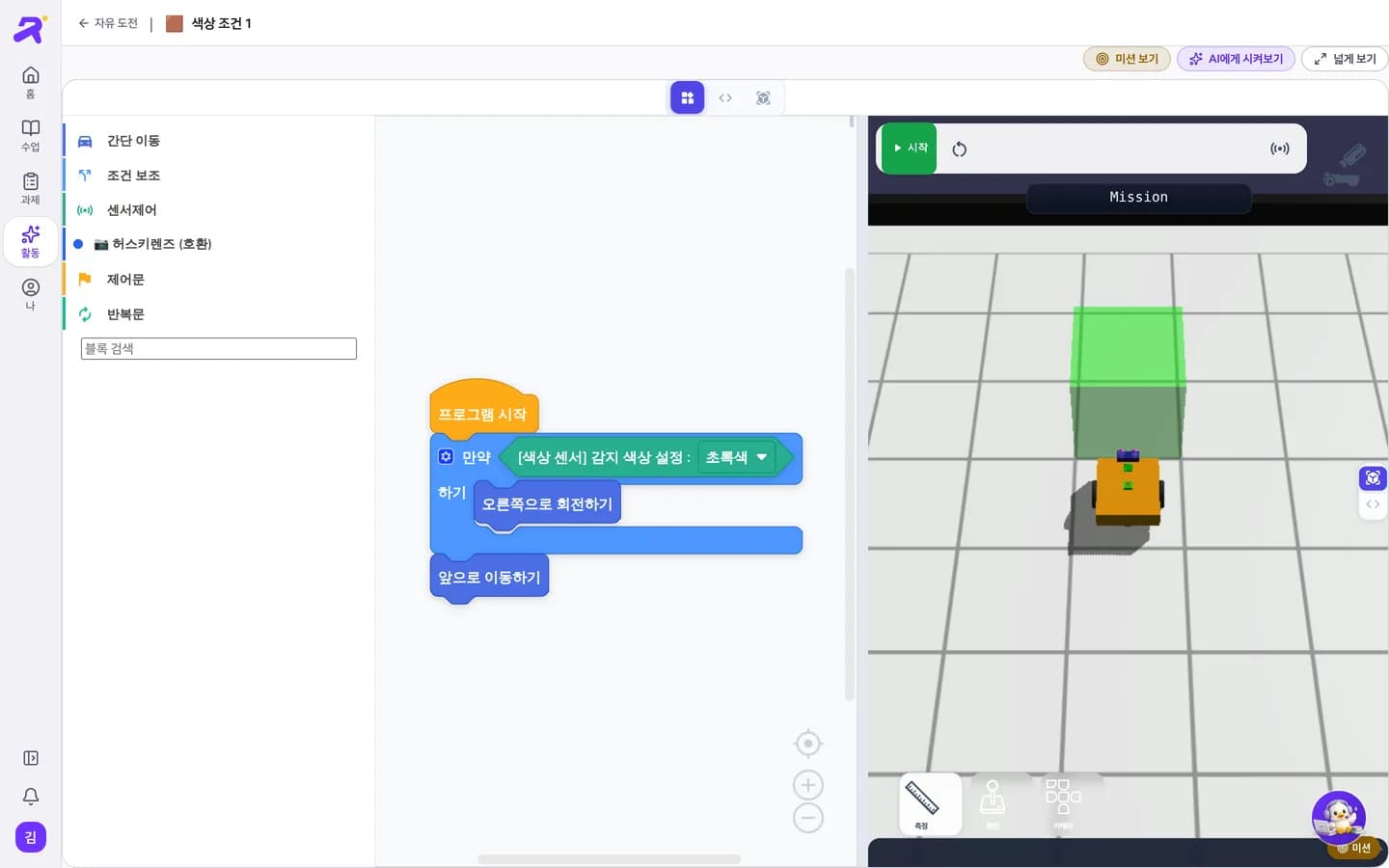Open the 수업 (Lessons) sidebar section
This screenshot has height=868, width=1389.
pos(31,135)
